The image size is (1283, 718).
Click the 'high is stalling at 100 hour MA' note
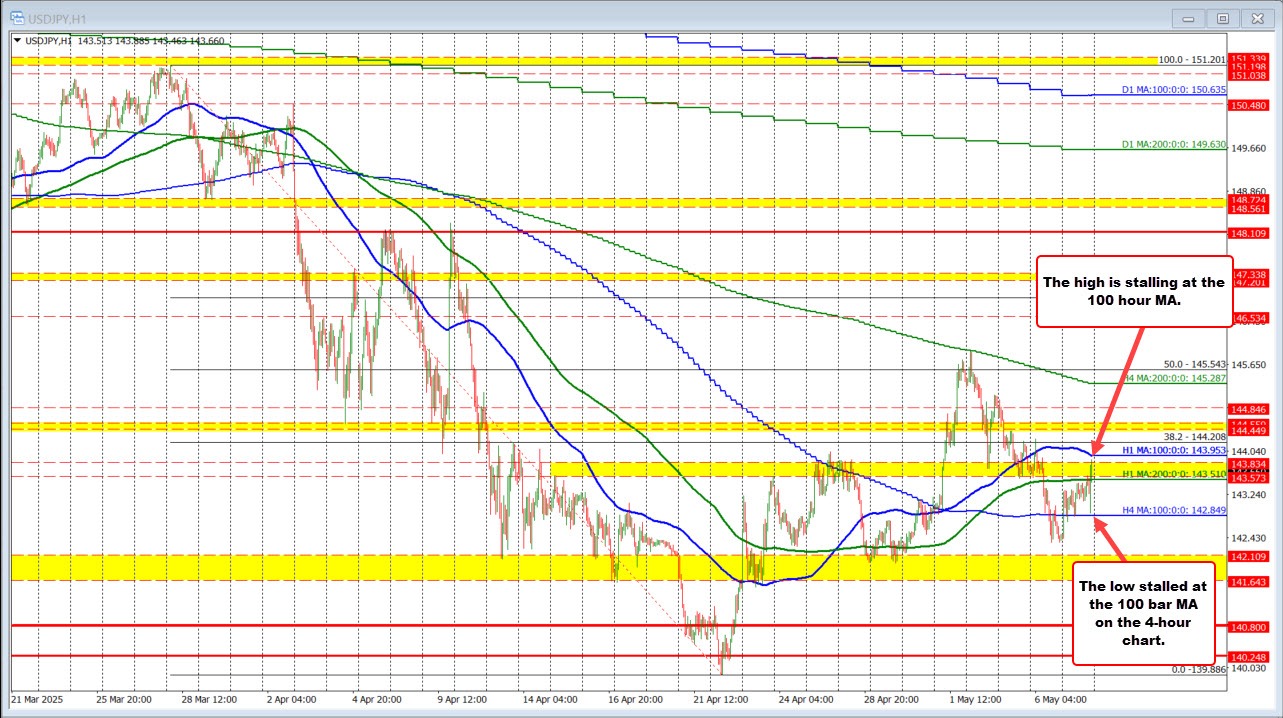pos(1135,291)
